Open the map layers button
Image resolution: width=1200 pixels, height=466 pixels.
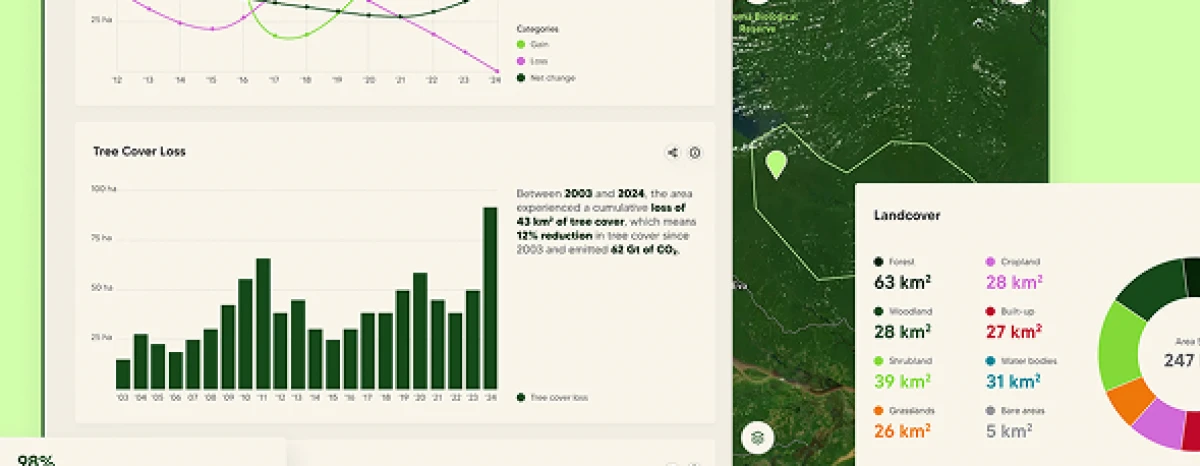click(x=758, y=437)
